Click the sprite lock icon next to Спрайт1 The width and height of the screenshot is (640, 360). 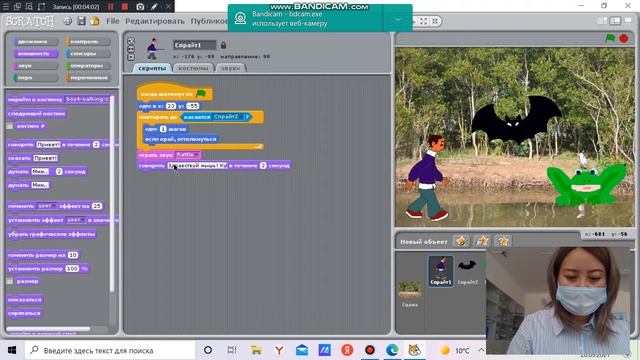point(223,45)
